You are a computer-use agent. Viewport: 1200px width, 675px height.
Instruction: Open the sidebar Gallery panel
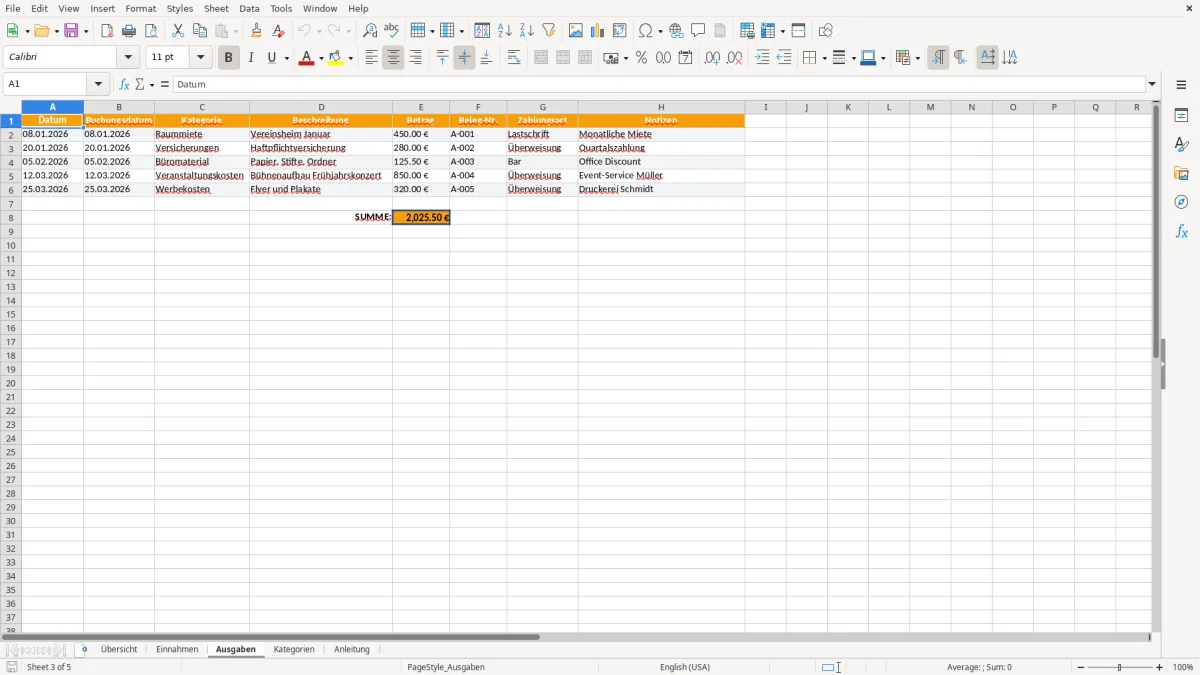click(1181, 173)
